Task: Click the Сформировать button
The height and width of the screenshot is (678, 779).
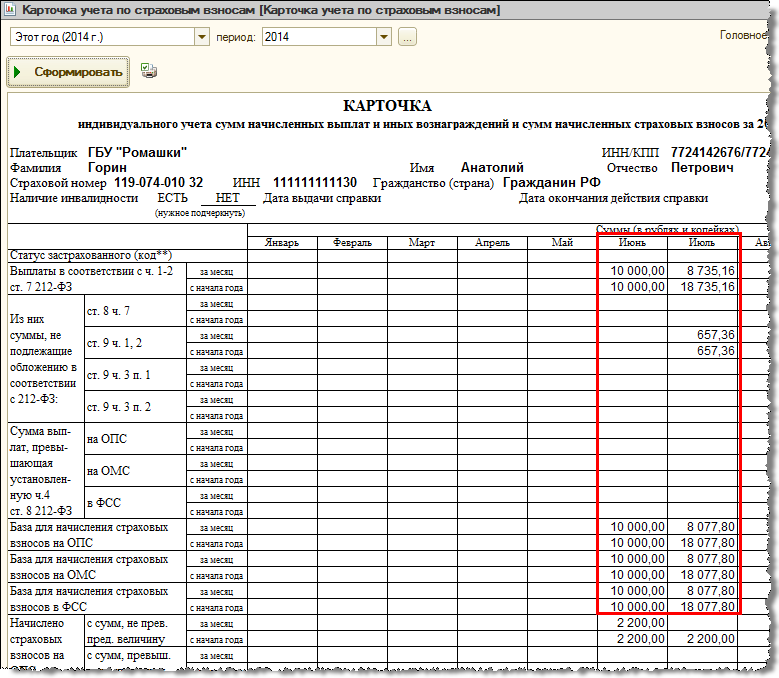Action: [x=69, y=72]
